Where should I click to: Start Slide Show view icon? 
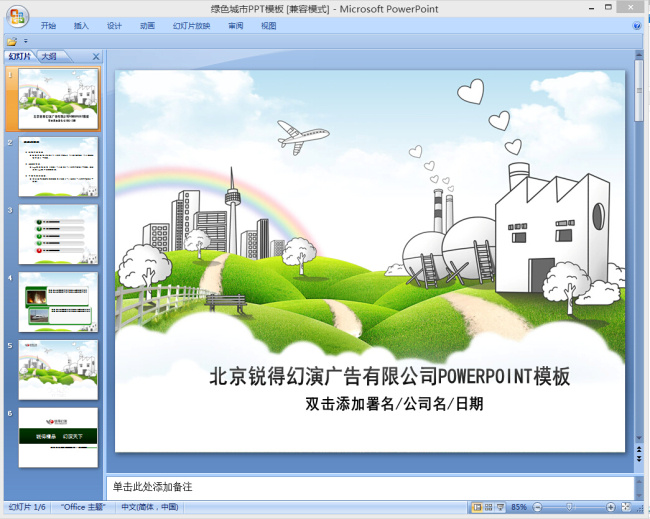coord(500,507)
